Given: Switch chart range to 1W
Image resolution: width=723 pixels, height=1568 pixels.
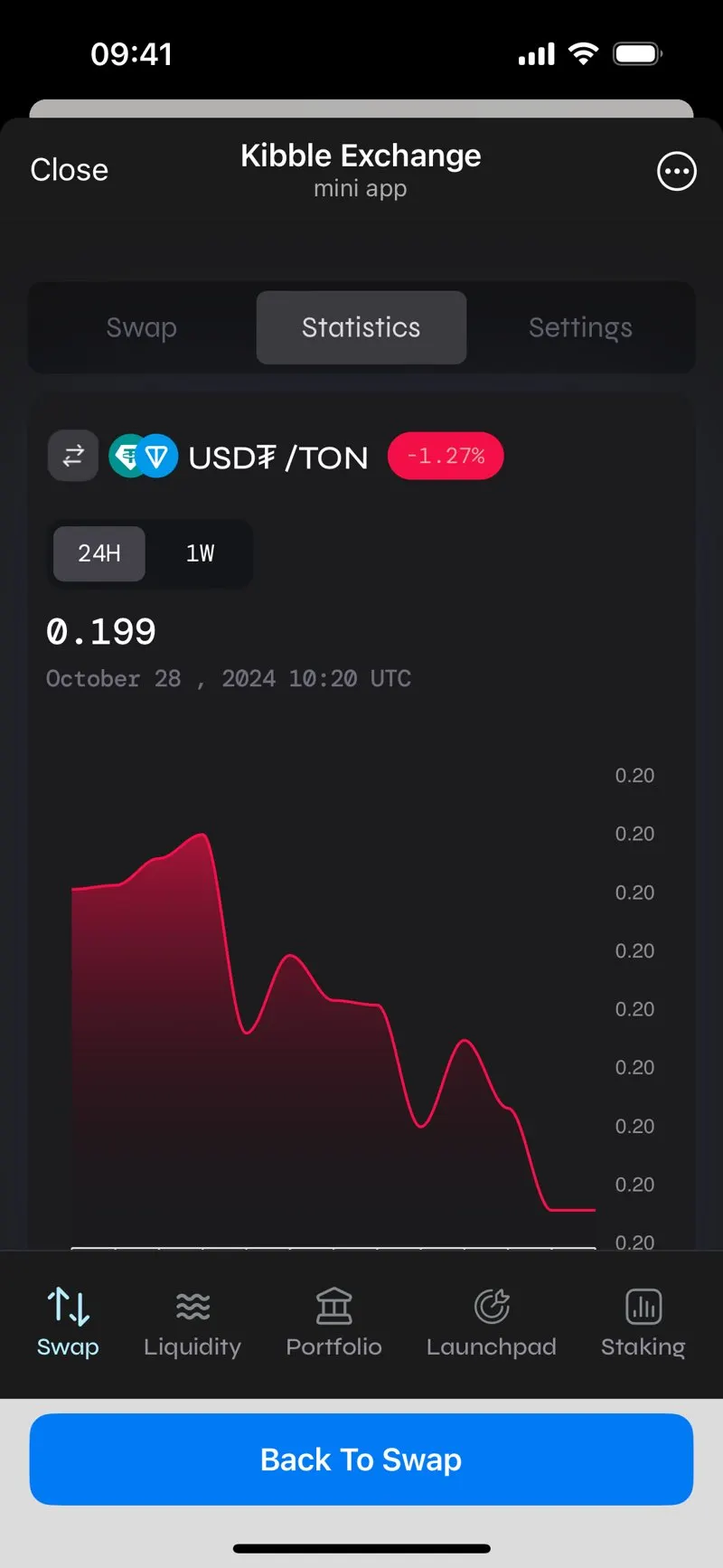Looking at the screenshot, I should [200, 553].
